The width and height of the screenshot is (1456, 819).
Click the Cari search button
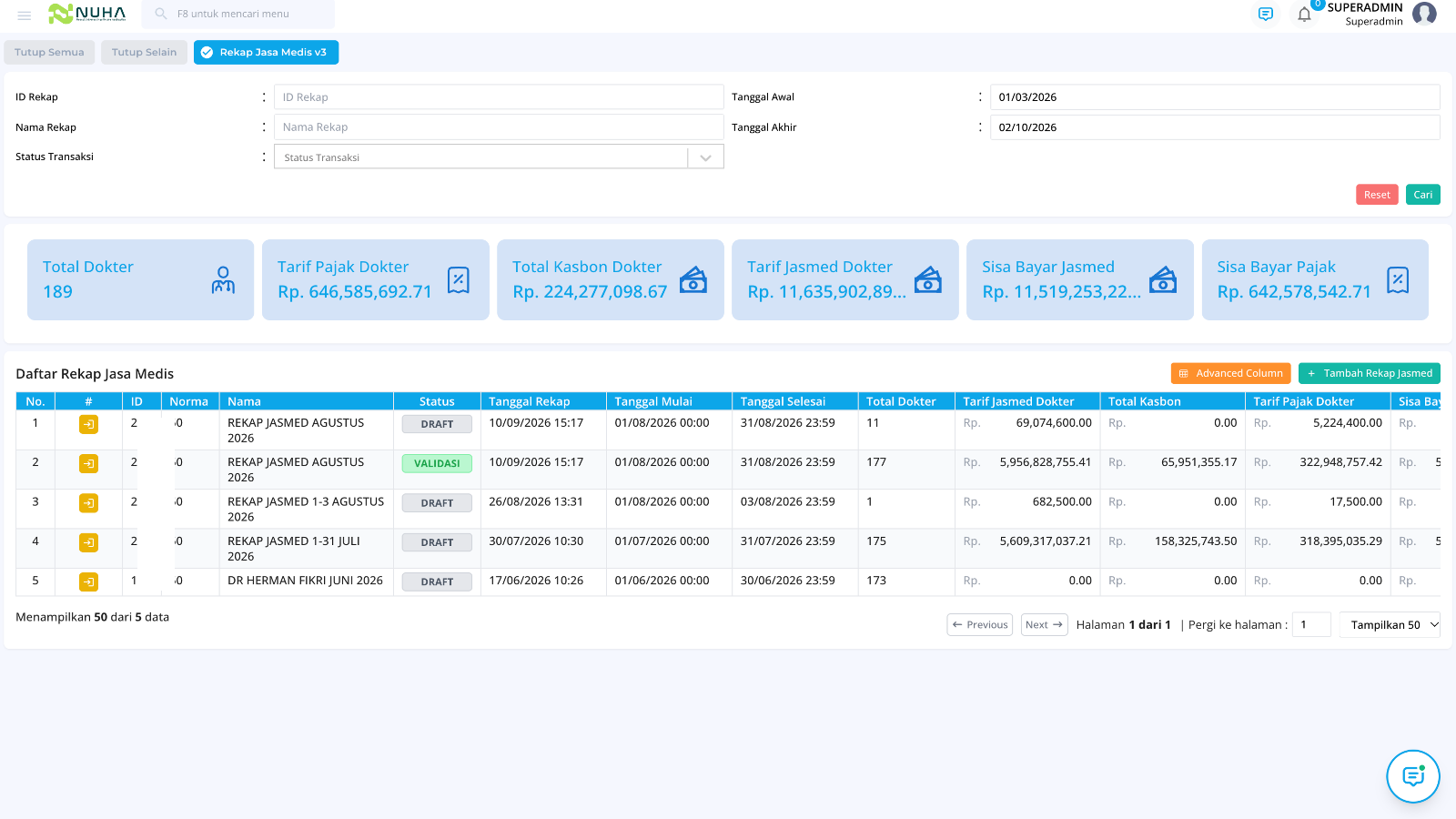[1423, 195]
